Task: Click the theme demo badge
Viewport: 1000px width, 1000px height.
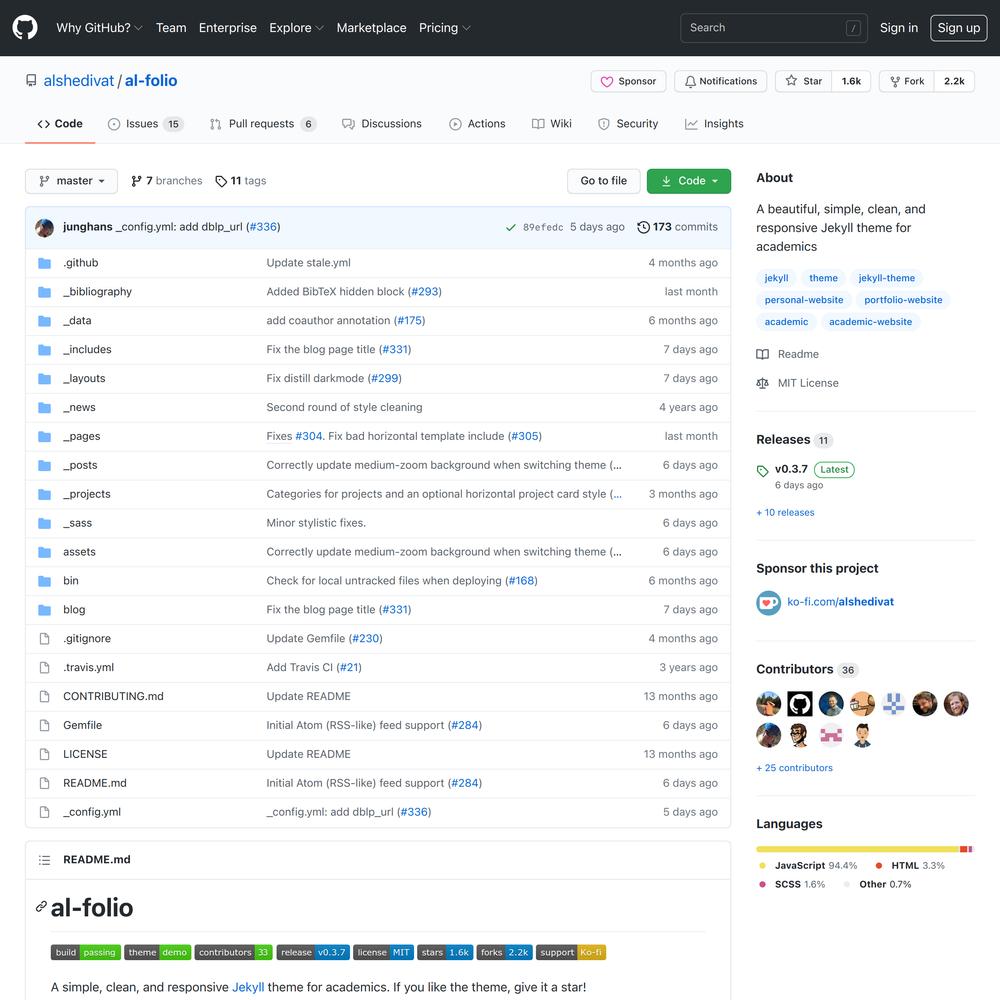Action: click(158, 952)
